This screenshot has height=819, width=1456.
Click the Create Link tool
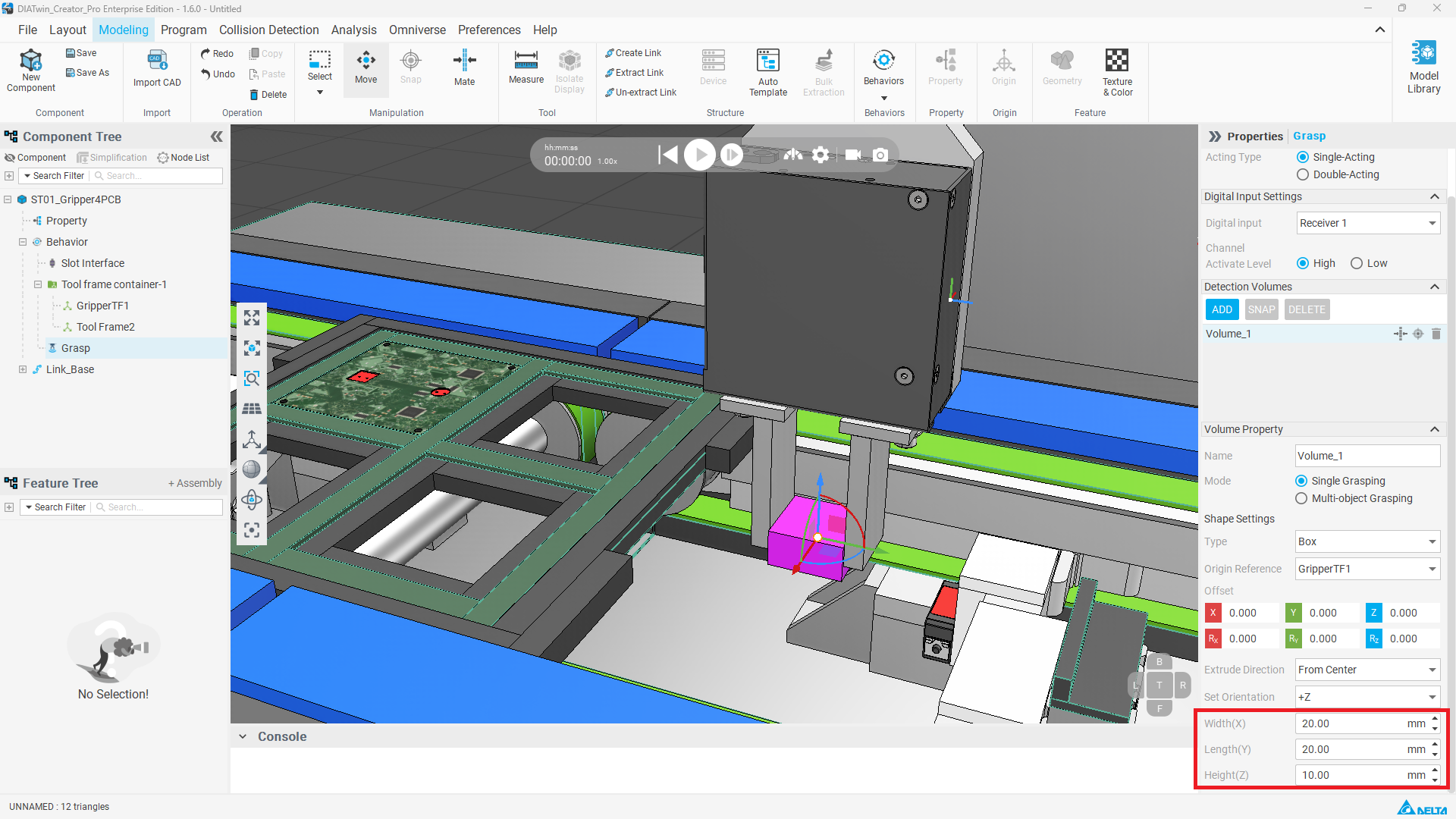coord(633,53)
